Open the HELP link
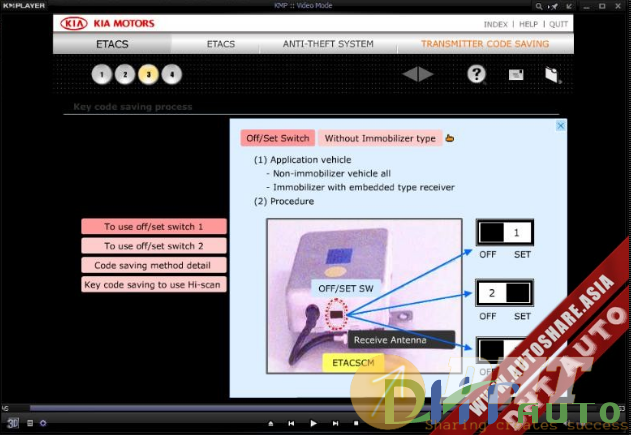 click(x=528, y=24)
